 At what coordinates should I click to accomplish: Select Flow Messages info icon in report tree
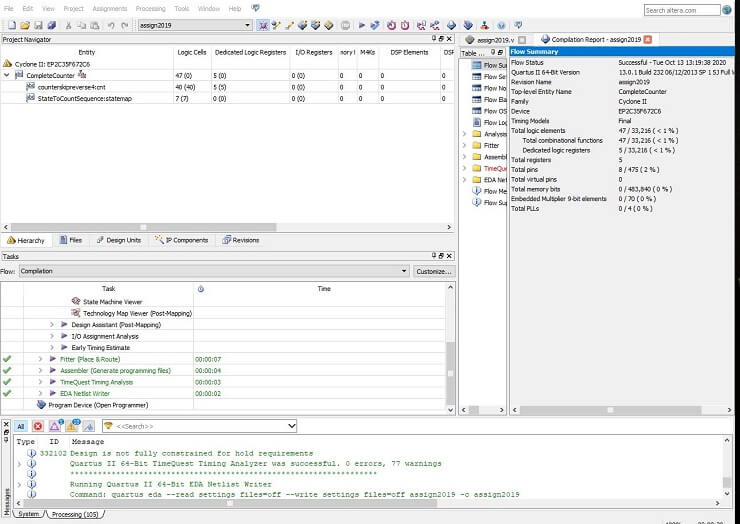coord(477,191)
